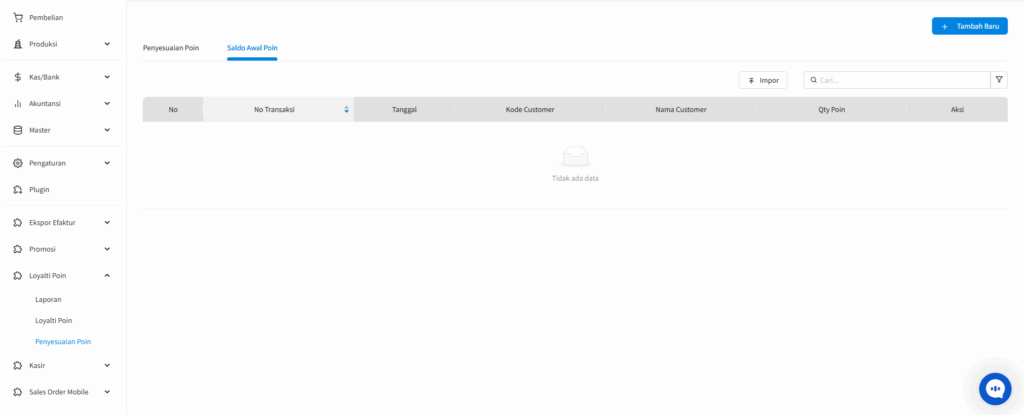This screenshot has height=415, width=1024.
Task: Click the Kasir puzzle icon
Action: point(18,365)
